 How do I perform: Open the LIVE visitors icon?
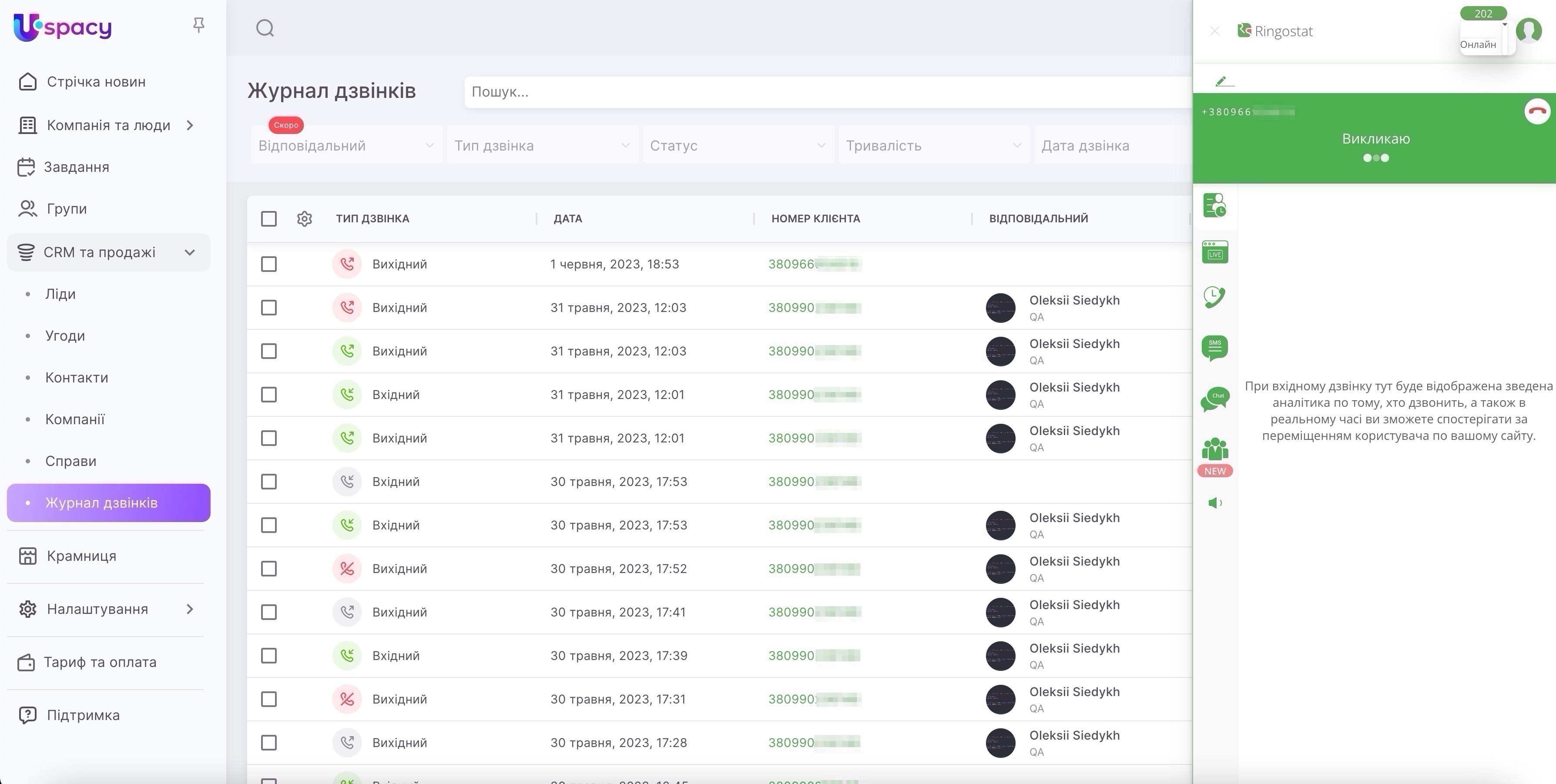[1215, 252]
